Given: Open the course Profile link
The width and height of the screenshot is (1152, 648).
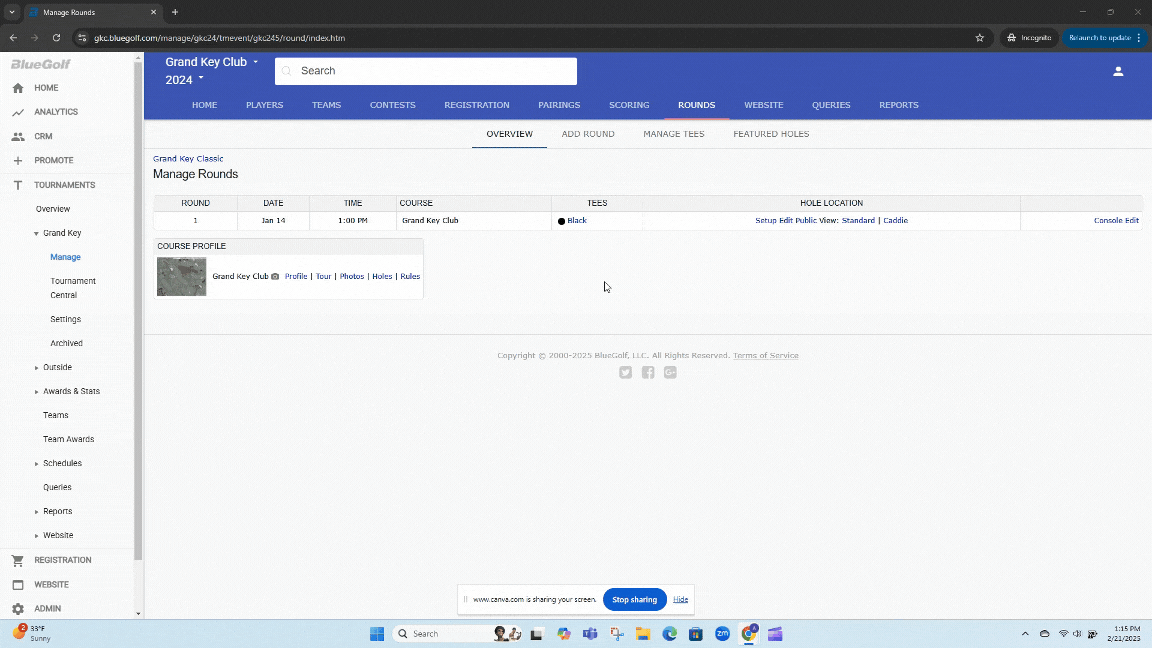Looking at the screenshot, I should (x=296, y=276).
